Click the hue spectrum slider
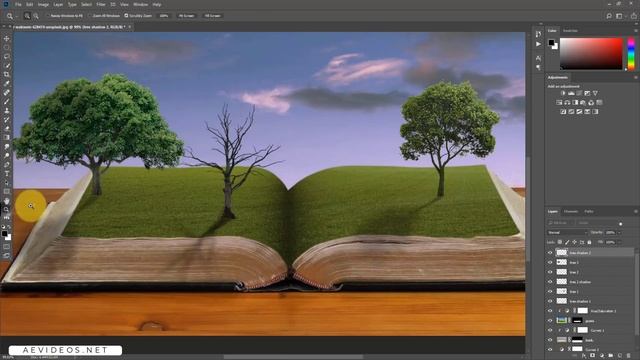The image size is (640, 360). [x=631, y=53]
